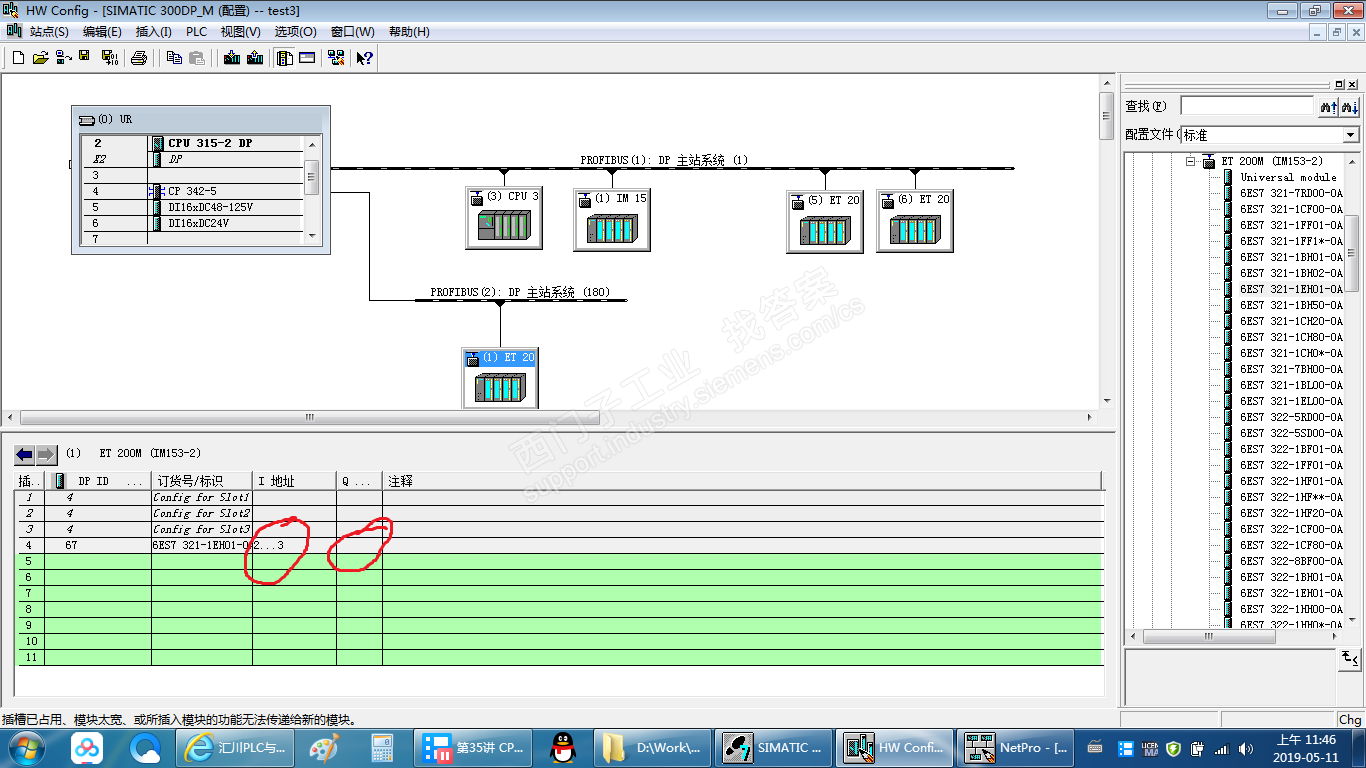Viewport: 1366px width, 768px height.
Task: Select the (1) IM 15 station on PROFIBUS(1)
Action: [612, 219]
